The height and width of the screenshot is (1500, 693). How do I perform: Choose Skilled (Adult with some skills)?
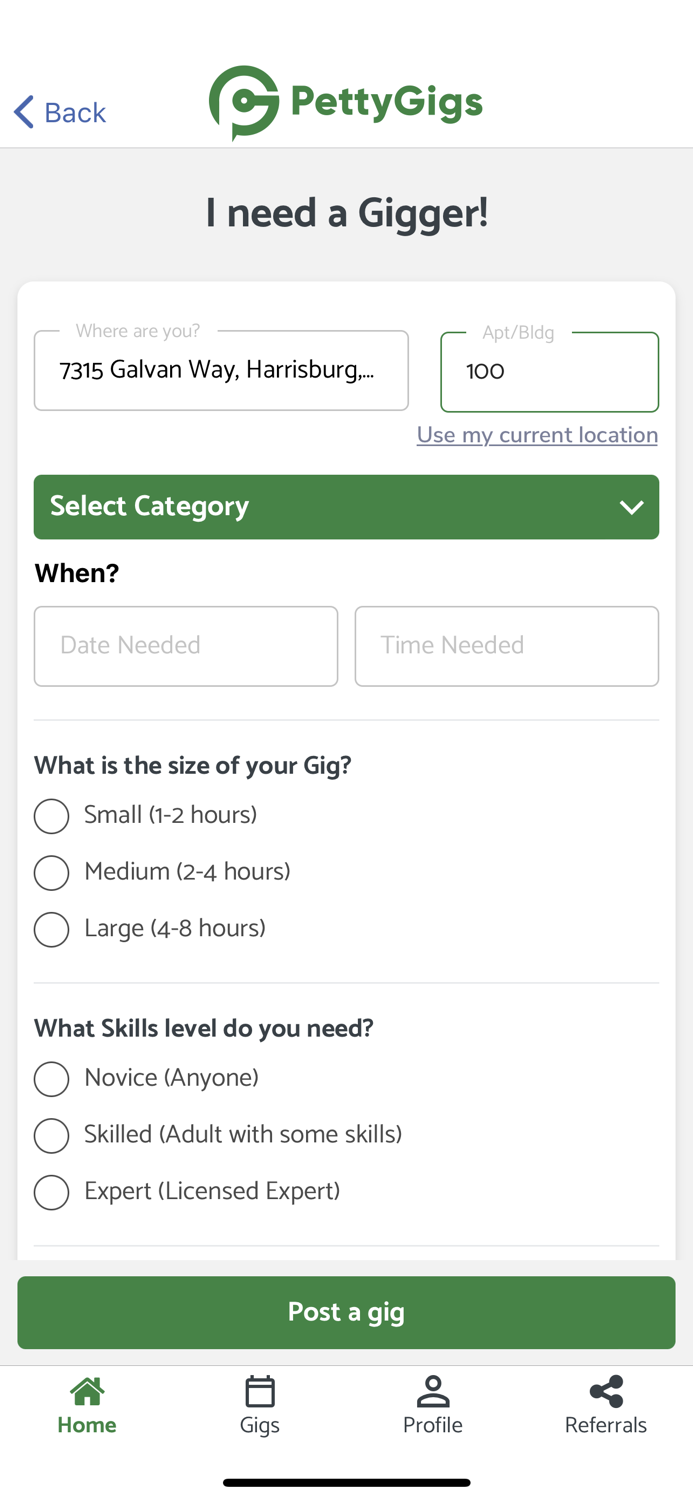52,1136
